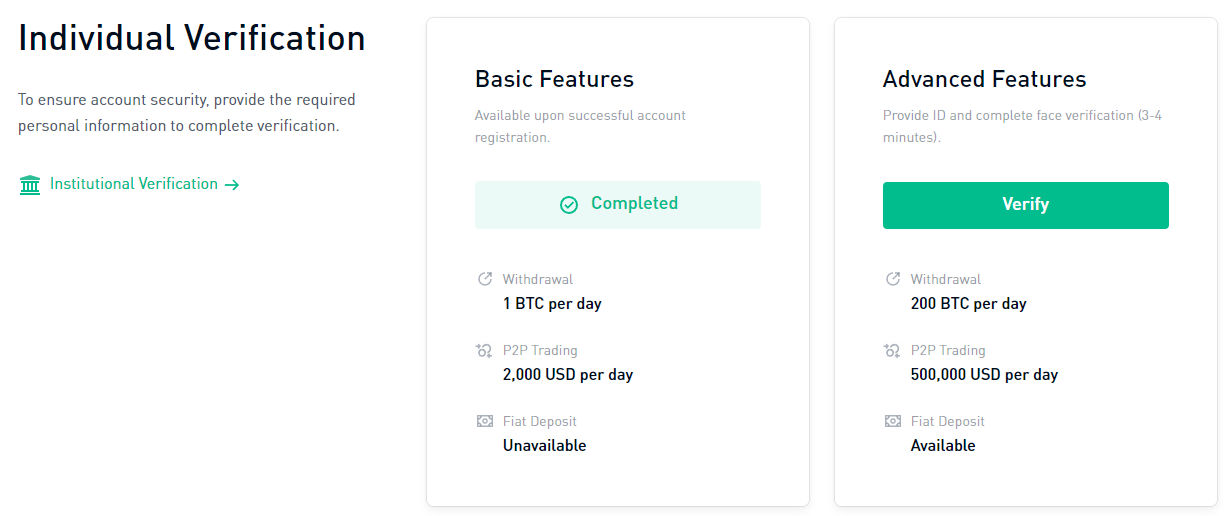Click the Advanced Features Withdrawal icon
The image size is (1226, 516).
(893, 279)
